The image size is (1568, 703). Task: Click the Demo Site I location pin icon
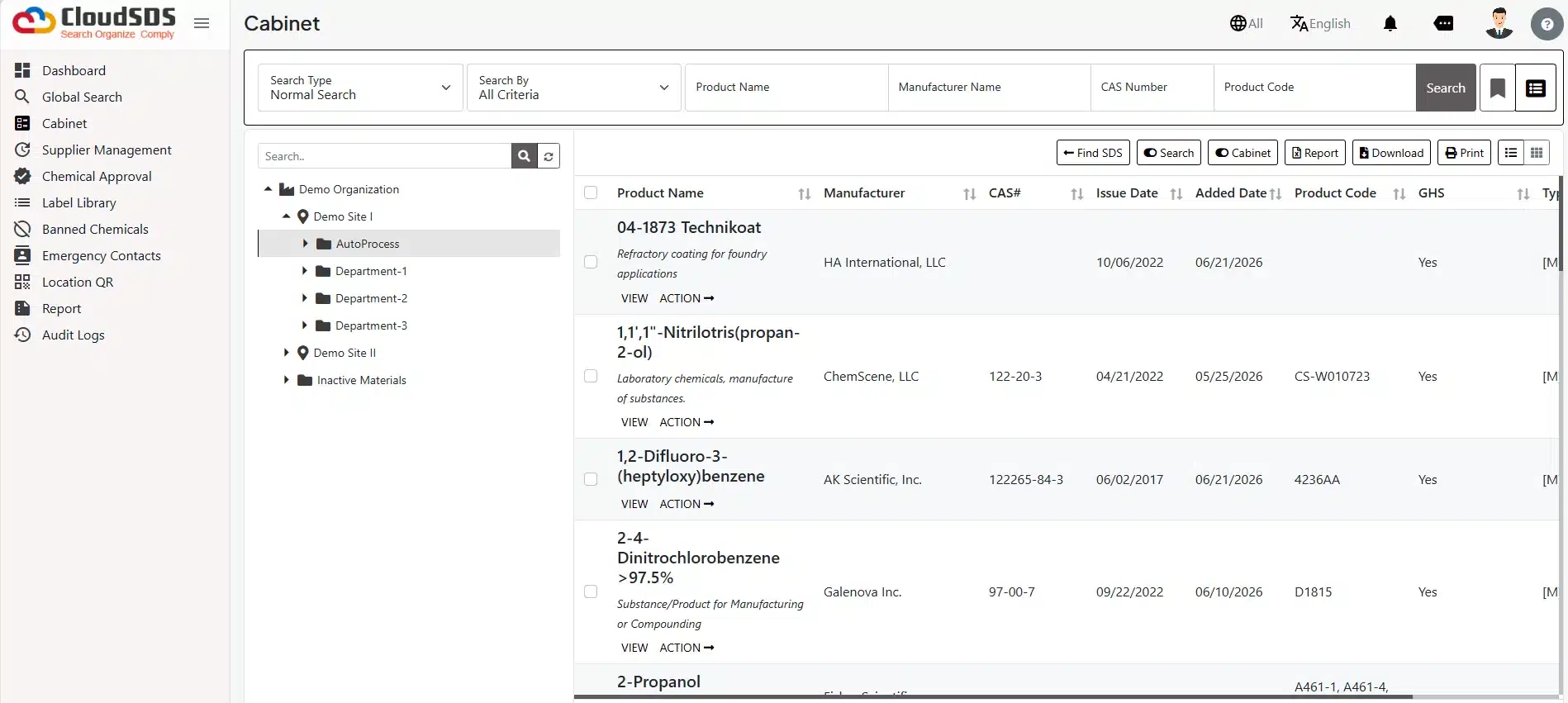pyautogui.click(x=303, y=216)
